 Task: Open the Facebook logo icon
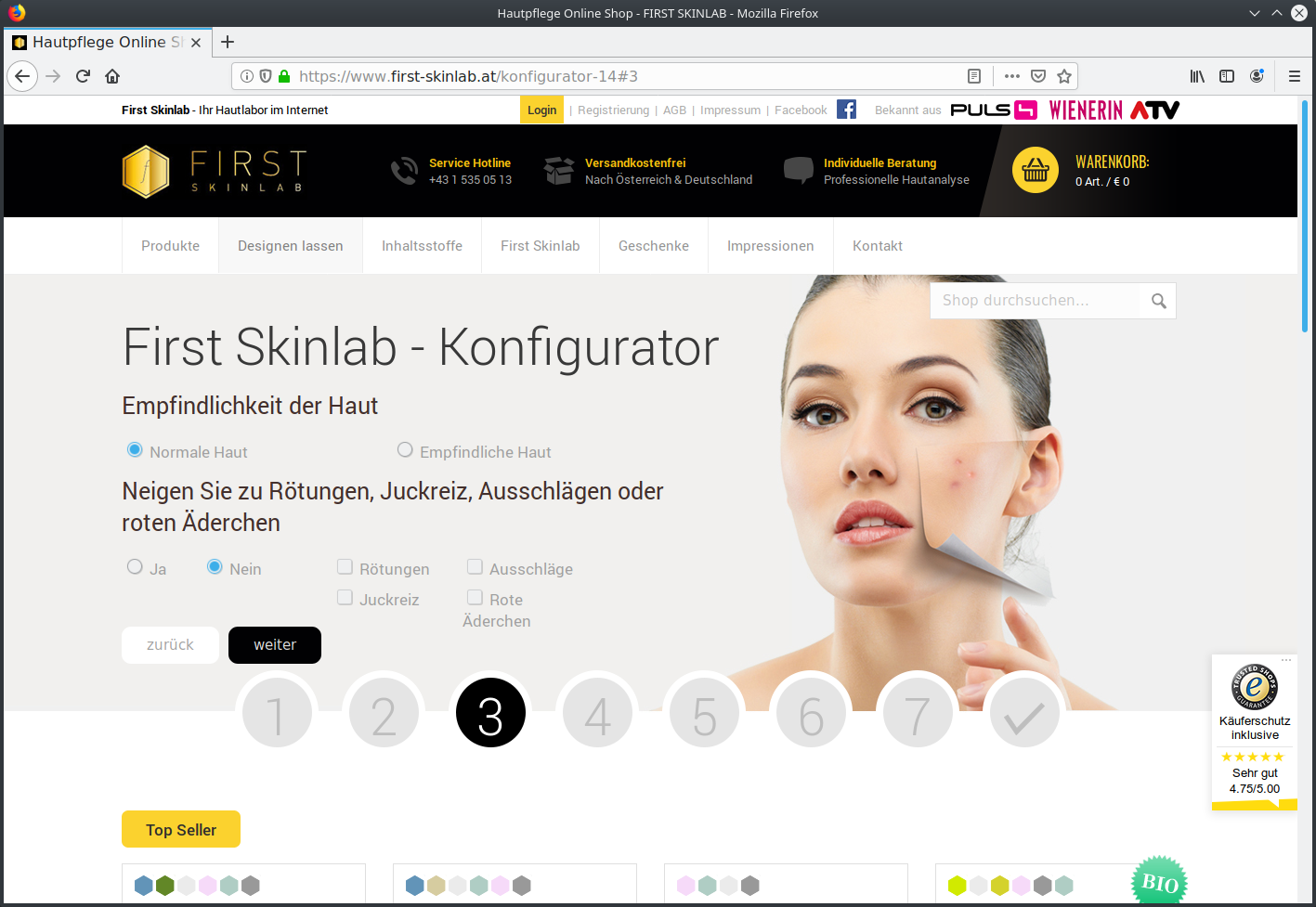click(x=846, y=110)
